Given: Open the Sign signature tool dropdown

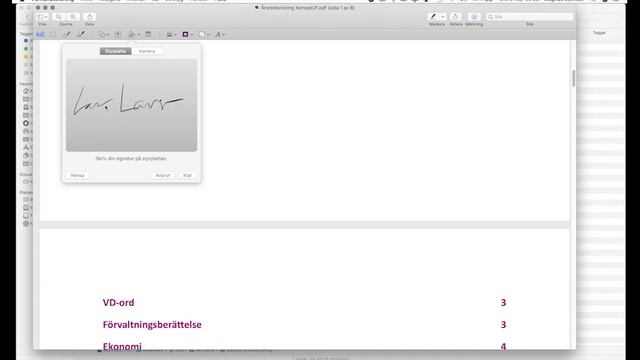Looking at the screenshot, I should (x=134, y=35).
